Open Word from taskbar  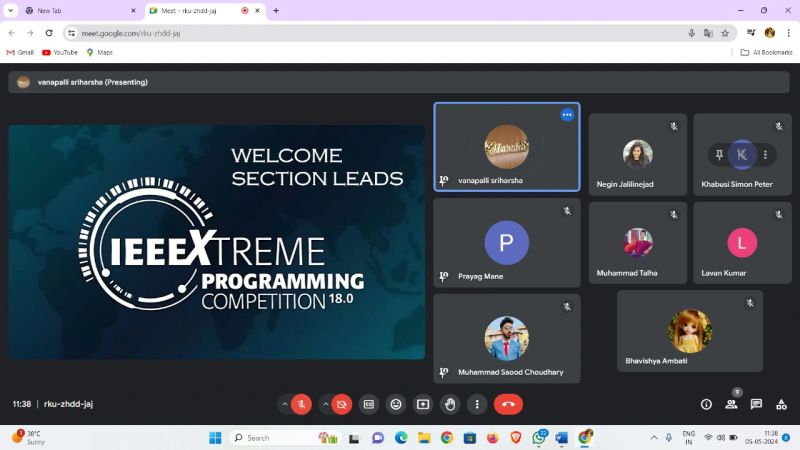[562, 438]
